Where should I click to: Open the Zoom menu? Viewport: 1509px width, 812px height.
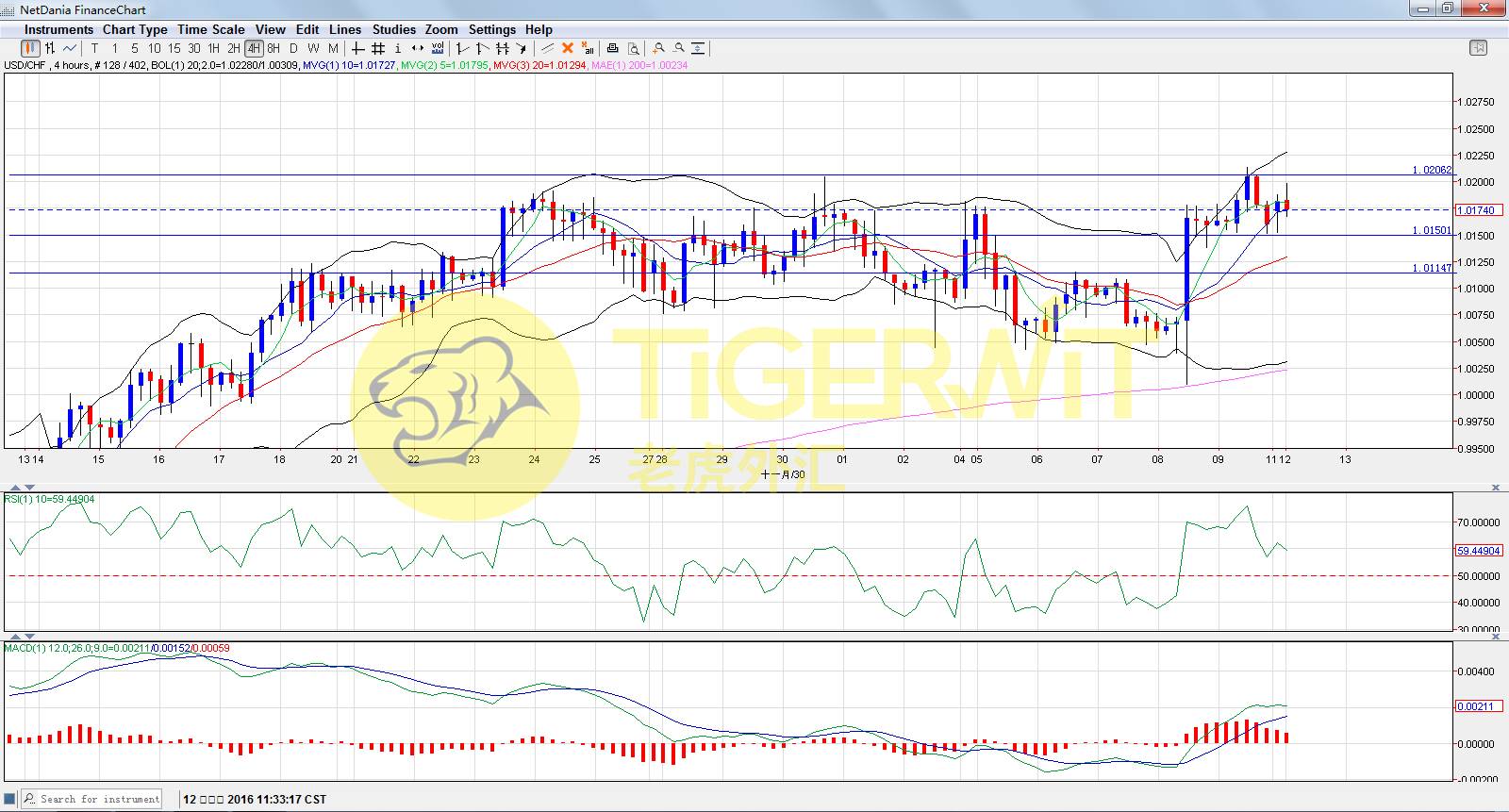[x=441, y=29]
